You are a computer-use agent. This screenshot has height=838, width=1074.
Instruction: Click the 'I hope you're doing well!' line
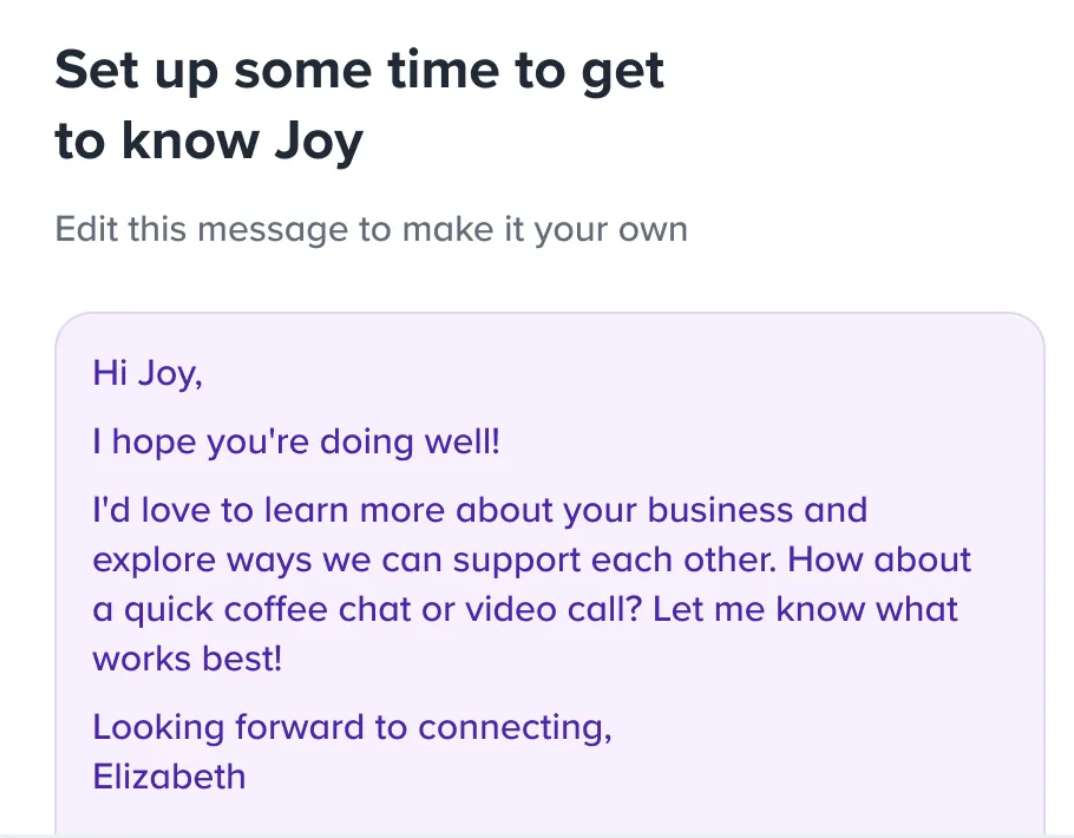click(296, 442)
